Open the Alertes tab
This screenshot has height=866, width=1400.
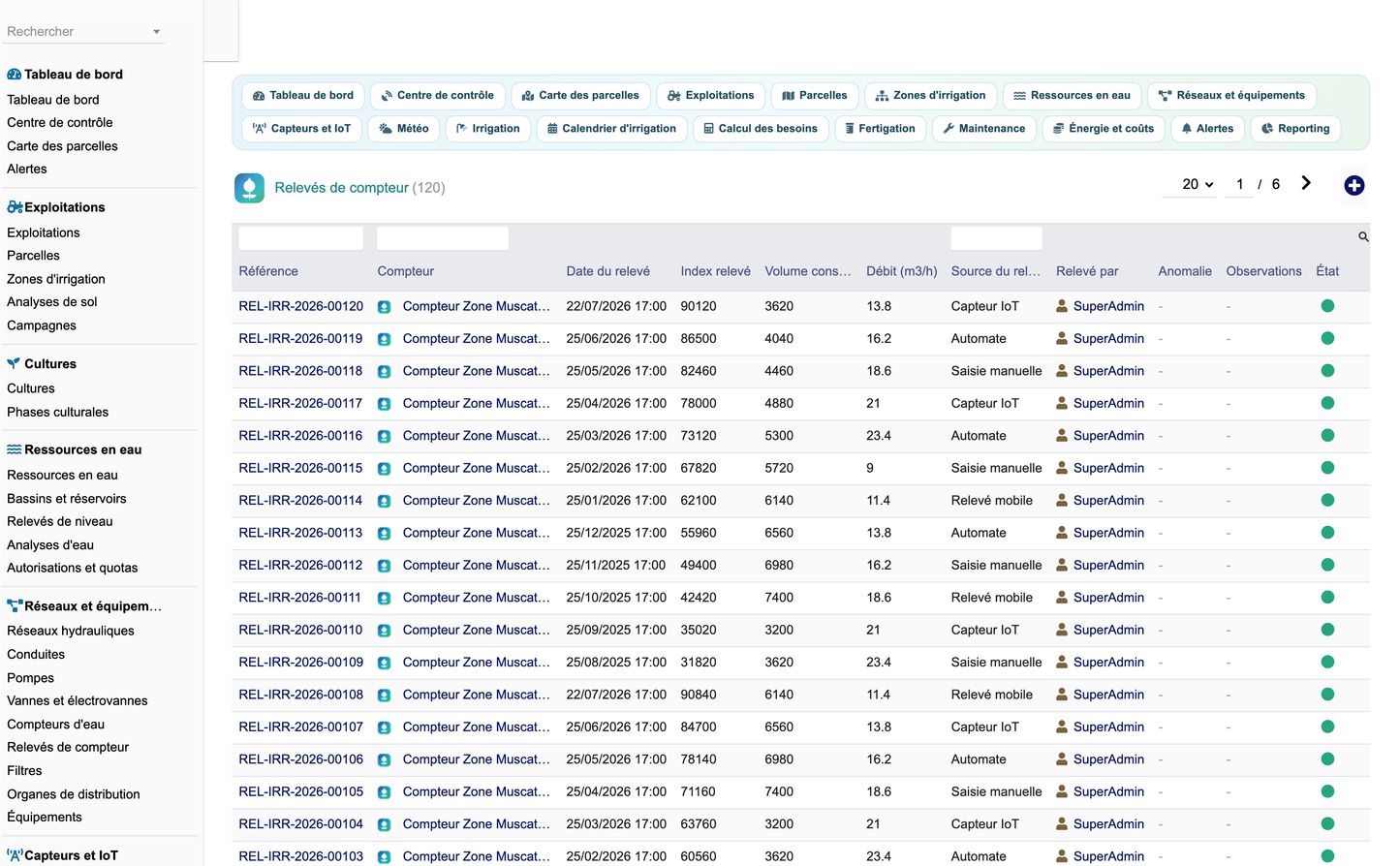[x=1207, y=129]
